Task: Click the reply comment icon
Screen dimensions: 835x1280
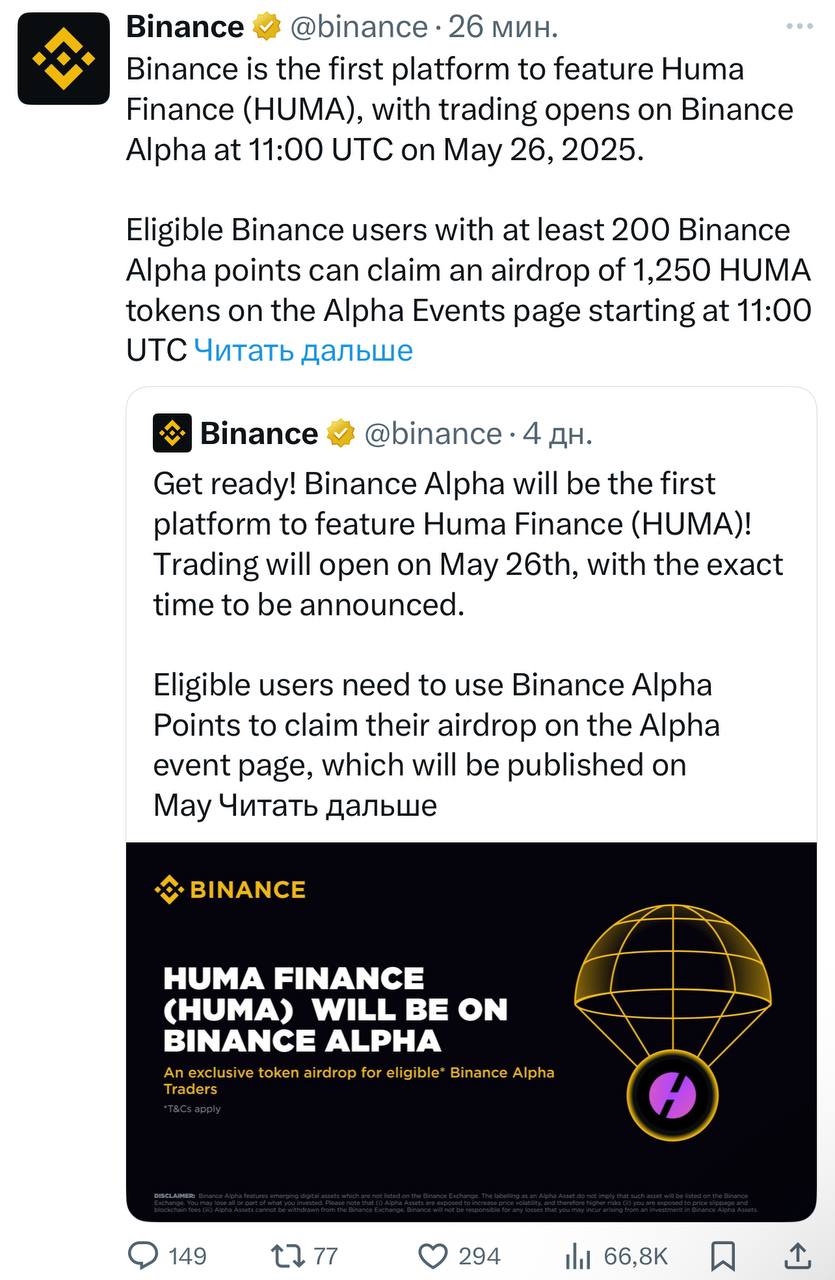Action: (x=145, y=1256)
